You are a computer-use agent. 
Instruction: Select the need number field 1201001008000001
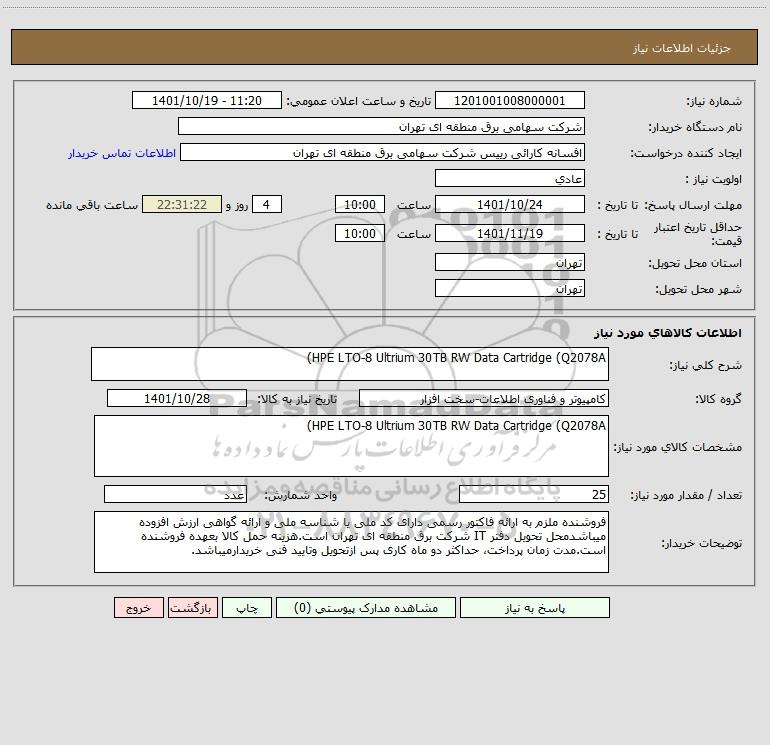pos(510,100)
